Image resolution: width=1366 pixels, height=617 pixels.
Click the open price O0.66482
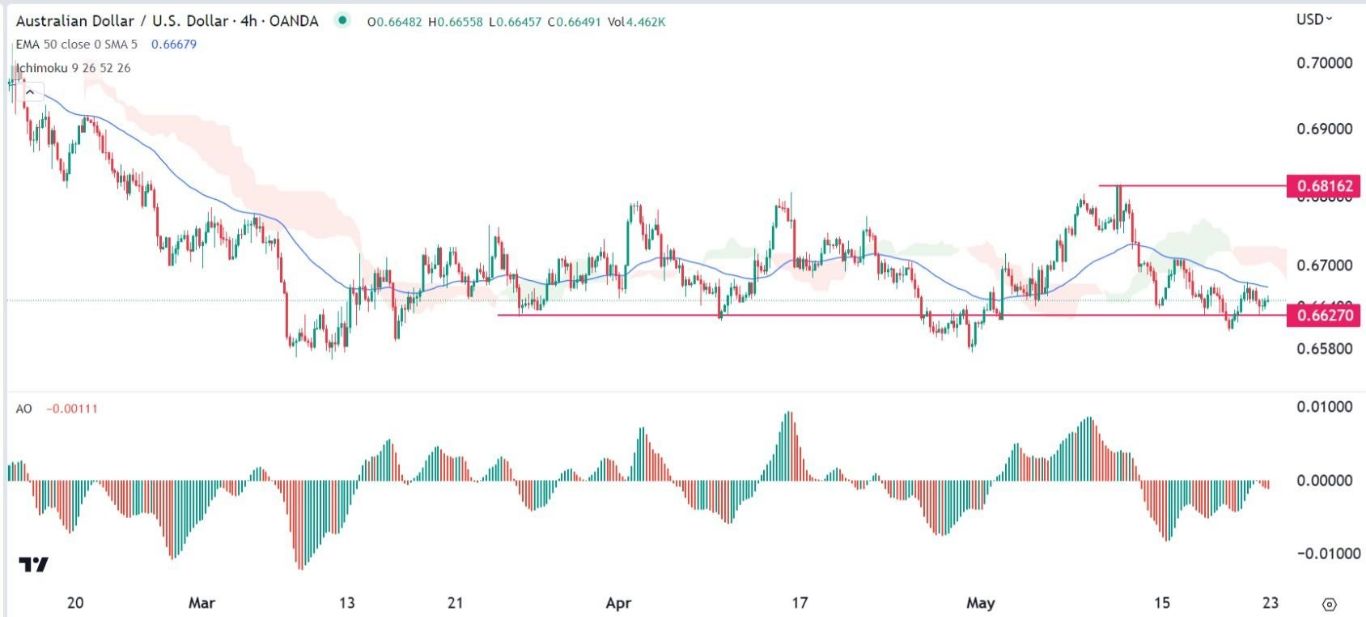[x=392, y=21]
